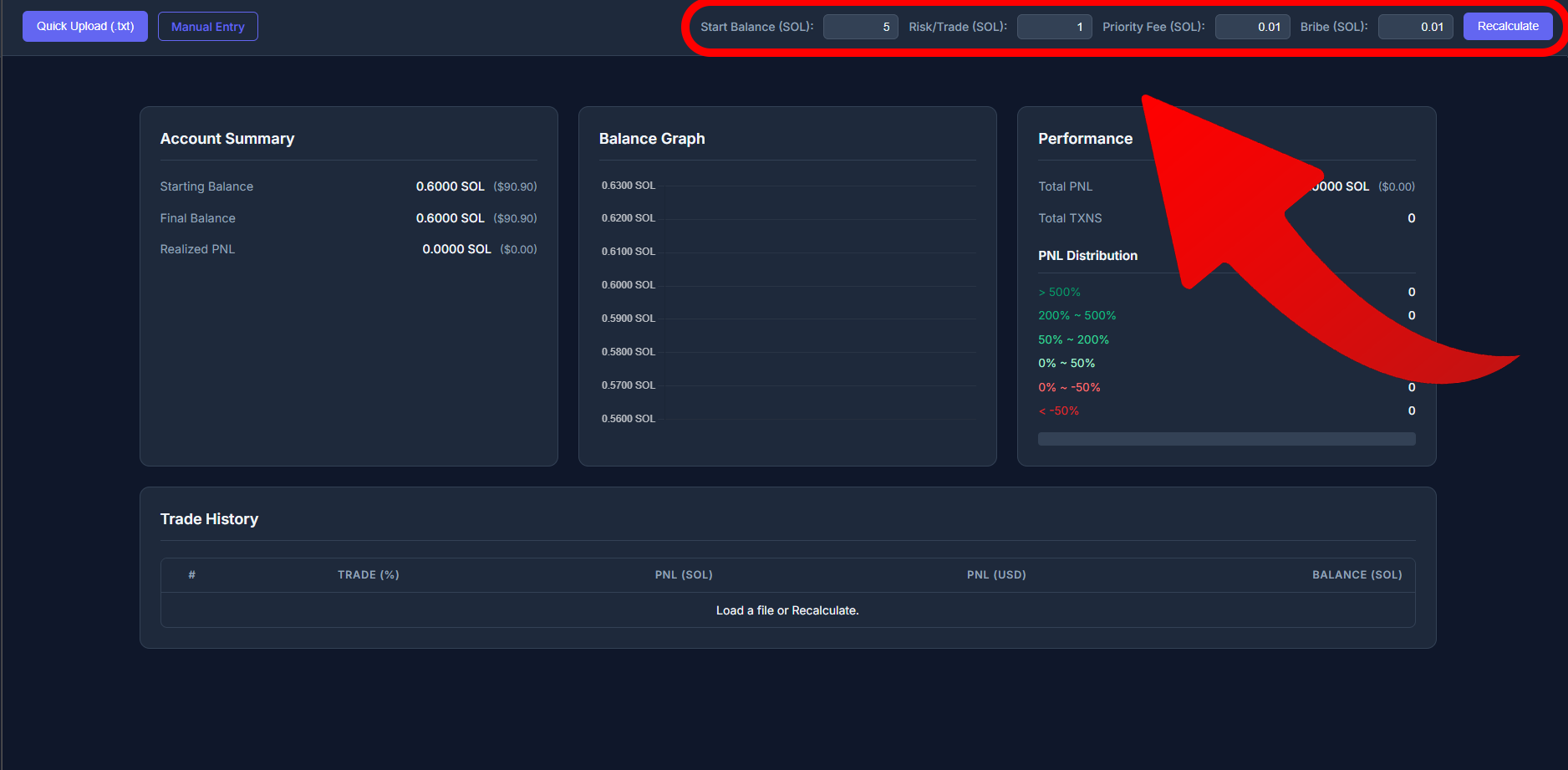Image resolution: width=1568 pixels, height=770 pixels.
Task: Click the 0.5900 SOL axis label
Action: point(629,319)
